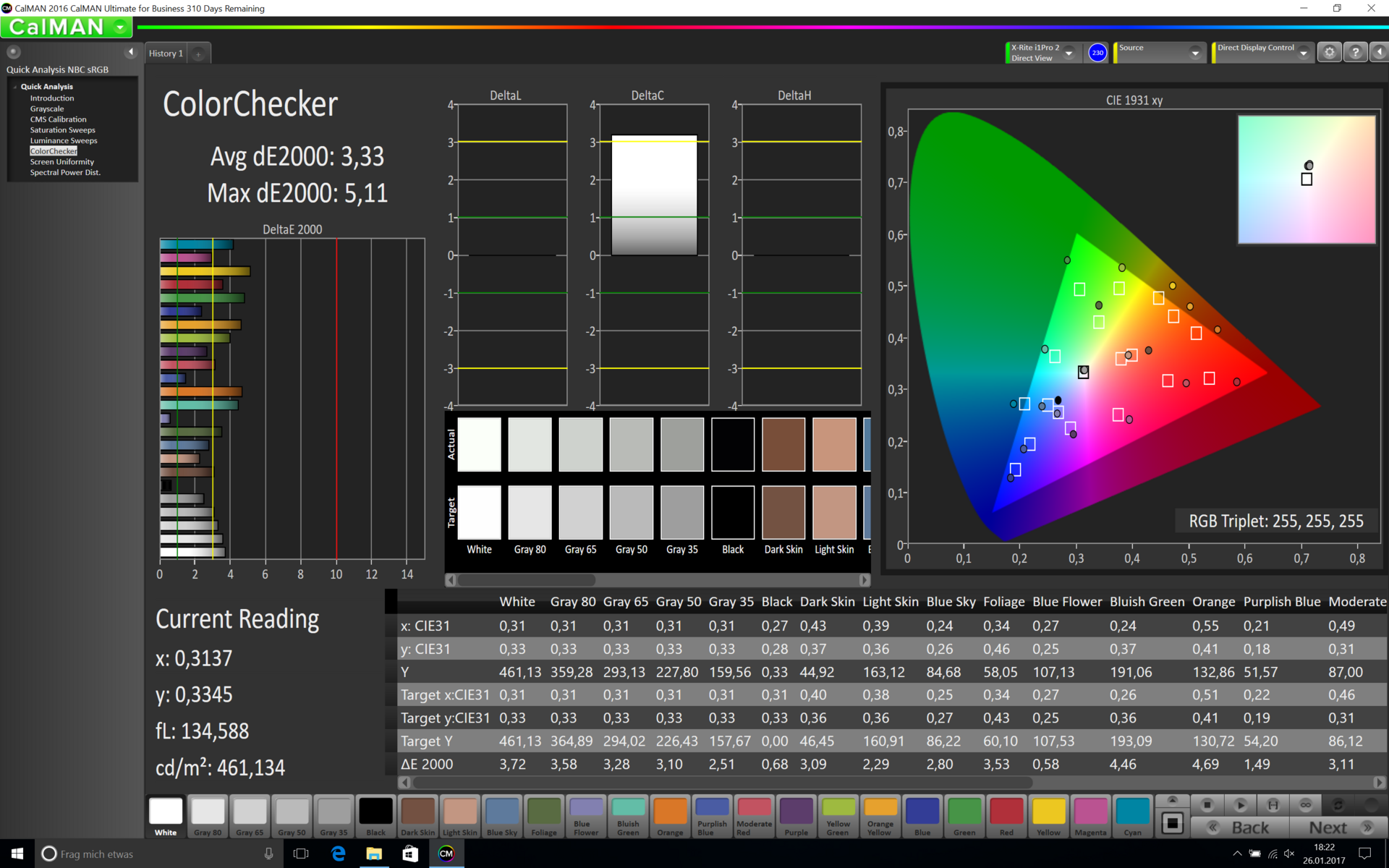Click the blue 230 meter timer circle
The image size is (1389, 868).
1097,53
